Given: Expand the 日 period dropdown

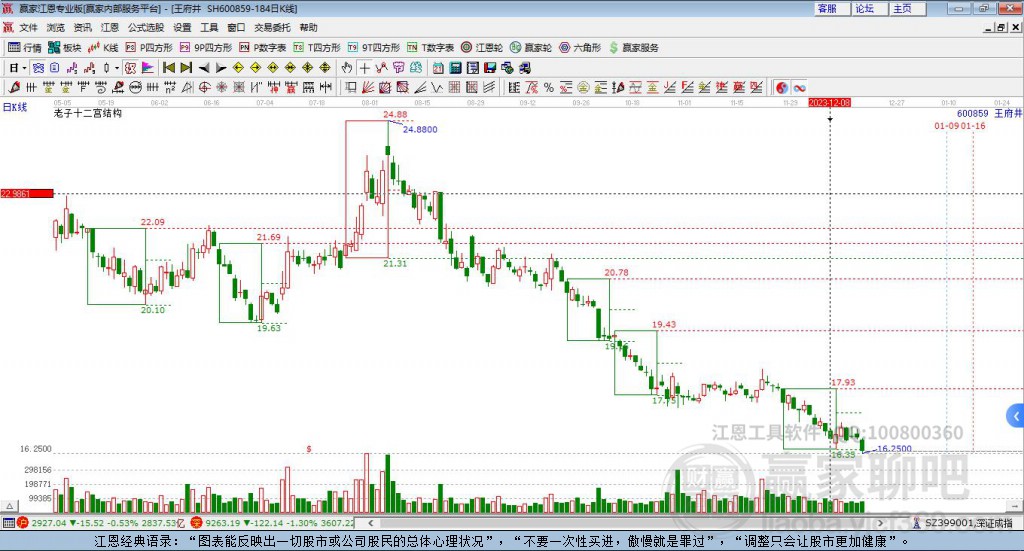Looking at the screenshot, I should (x=24, y=68).
